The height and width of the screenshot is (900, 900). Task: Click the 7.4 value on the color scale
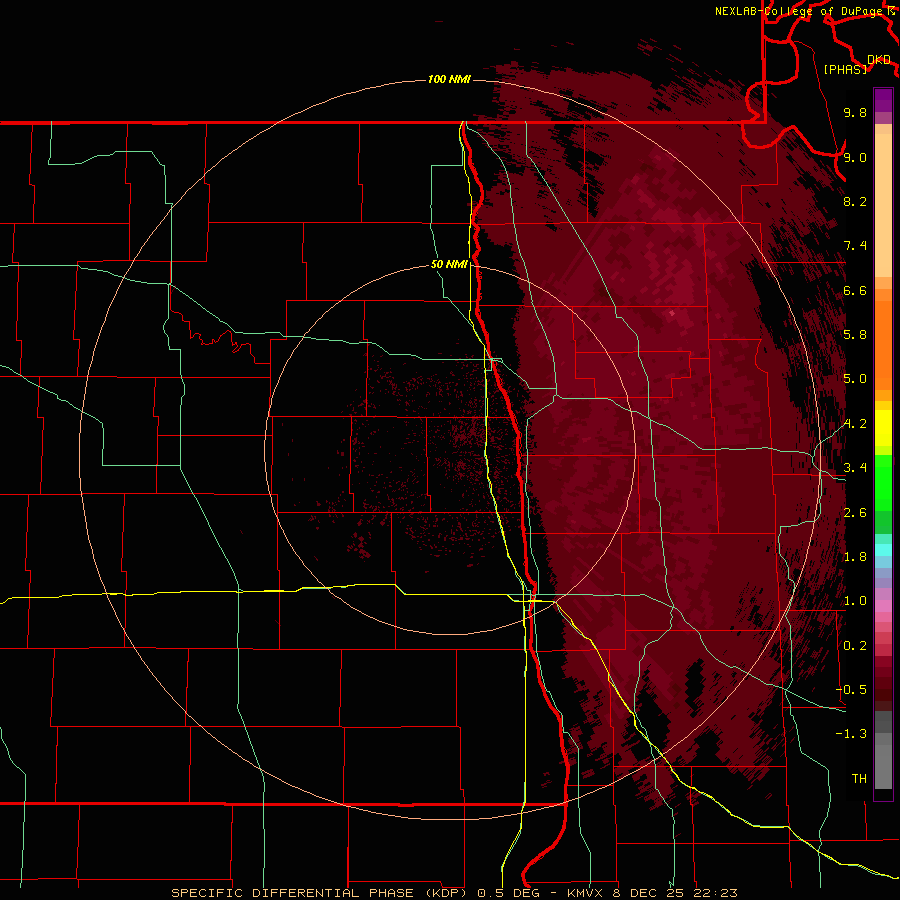855,246
